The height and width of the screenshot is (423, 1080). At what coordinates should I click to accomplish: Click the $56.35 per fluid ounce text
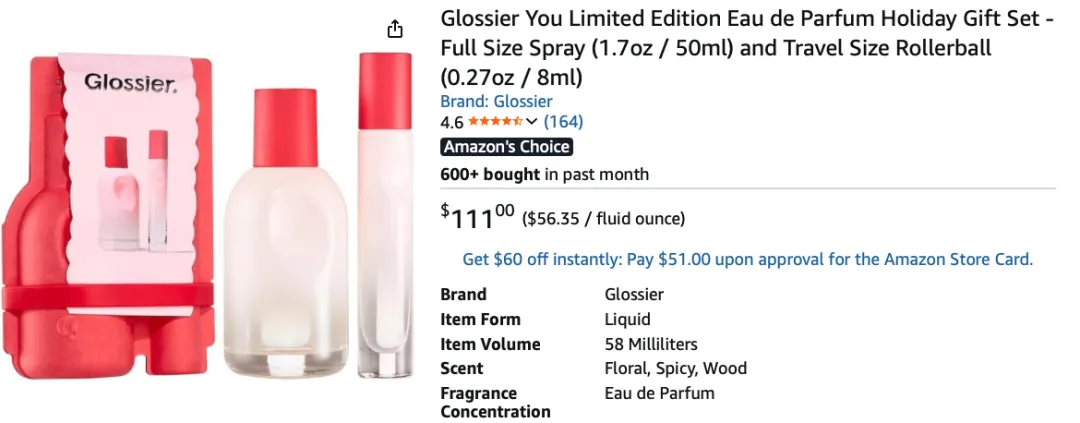604,218
